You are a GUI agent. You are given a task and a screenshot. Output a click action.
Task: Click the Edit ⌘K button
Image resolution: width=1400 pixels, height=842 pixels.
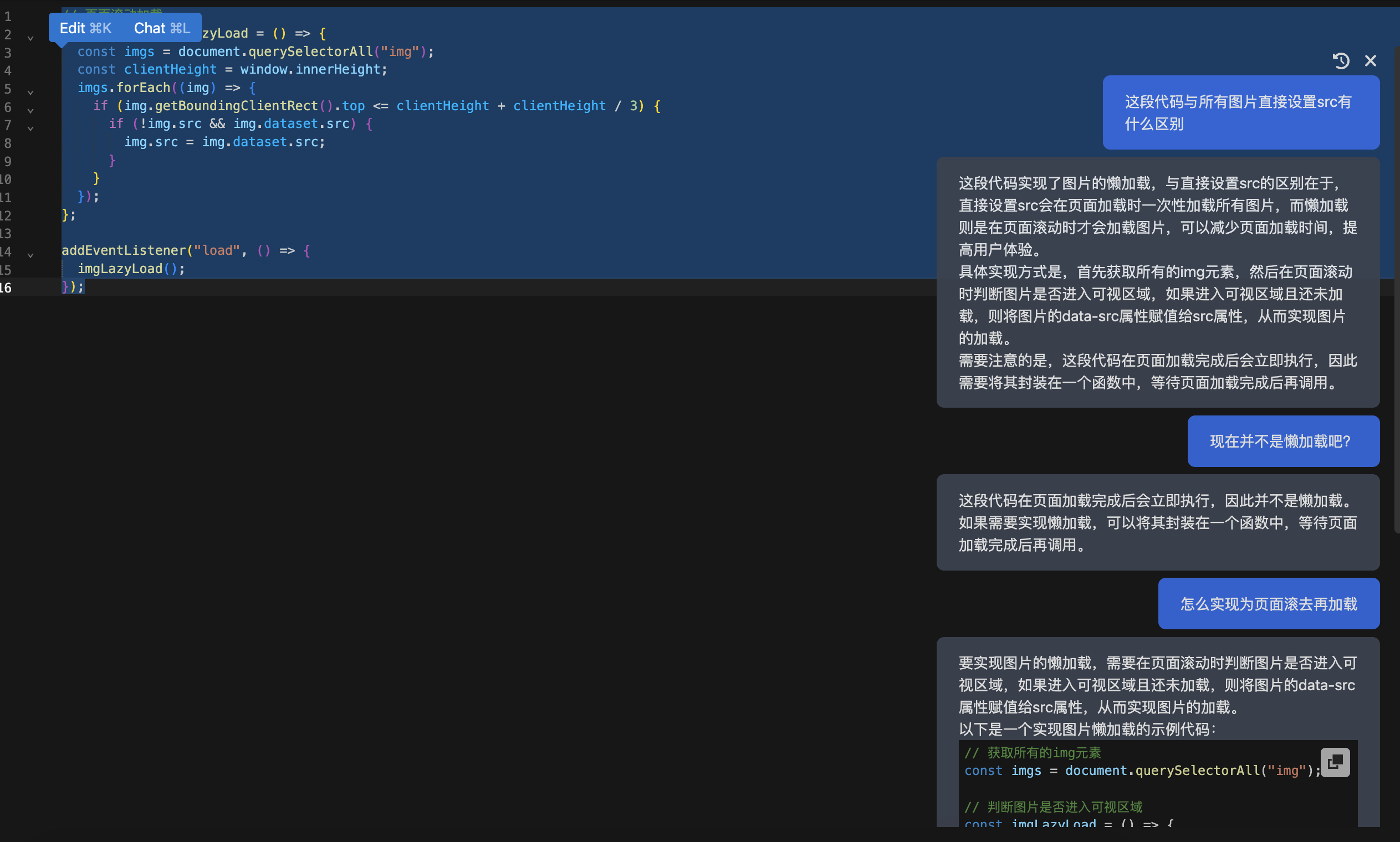[86, 28]
